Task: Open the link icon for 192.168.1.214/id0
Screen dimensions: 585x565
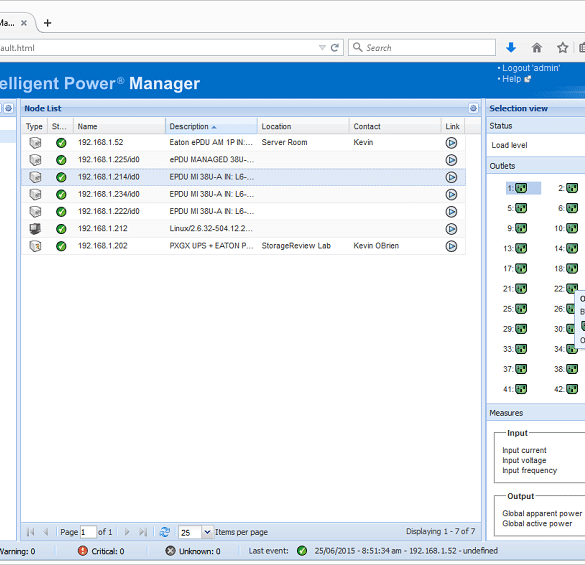Action: [x=451, y=177]
